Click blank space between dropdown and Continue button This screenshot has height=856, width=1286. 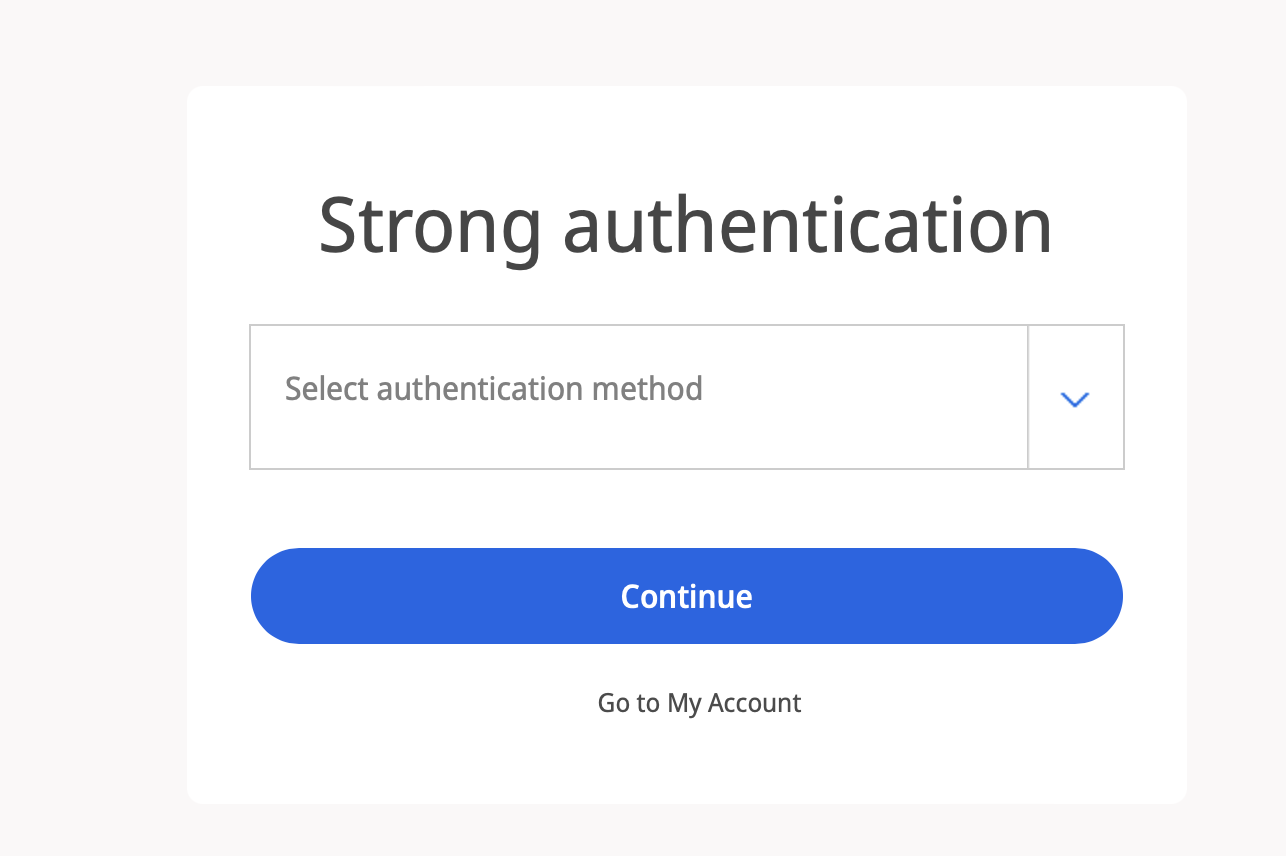686,508
